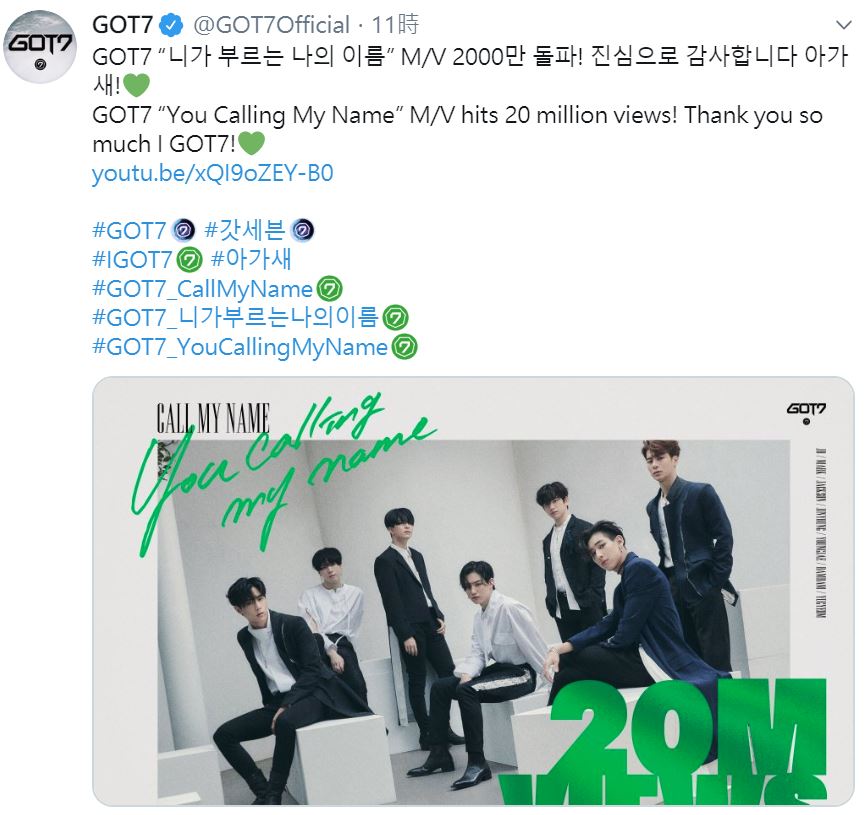The image size is (868, 815).
Task: Click the dark emoji icon after #GOT7
Action: tap(184, 230)
